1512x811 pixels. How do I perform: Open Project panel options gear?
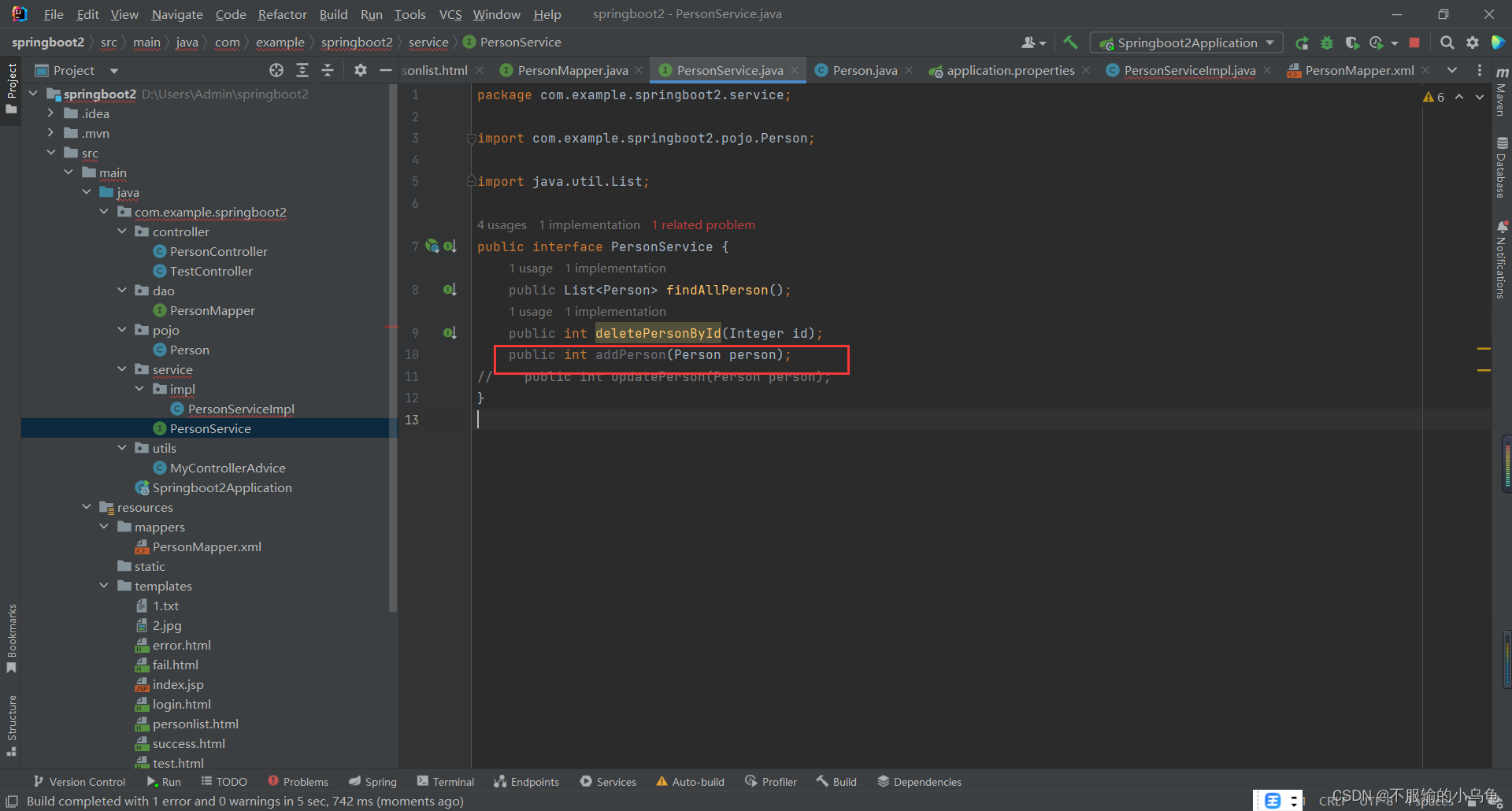(x=361, y=70)
